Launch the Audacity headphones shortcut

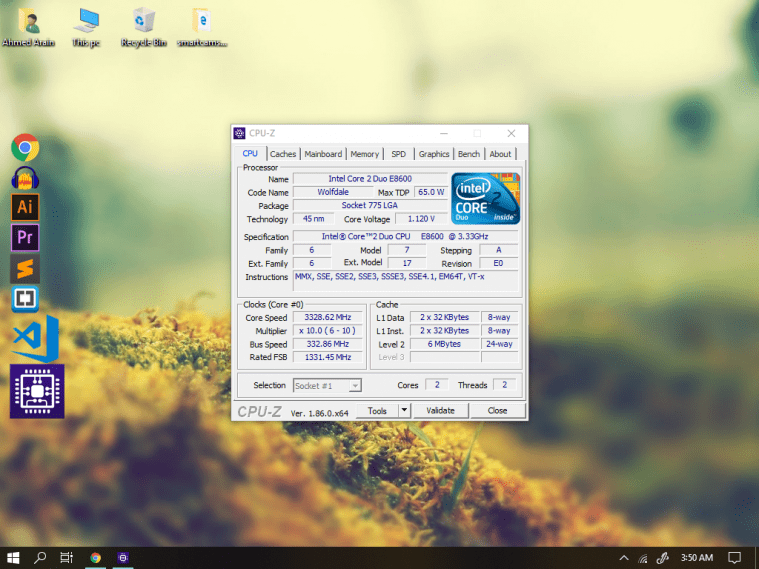25,178
